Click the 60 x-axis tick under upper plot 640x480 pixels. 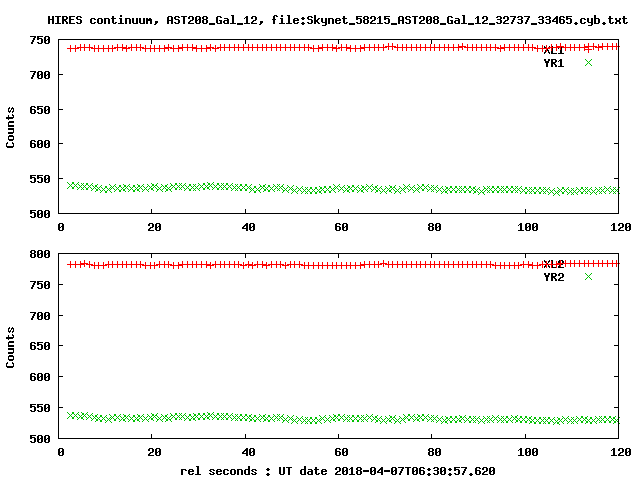coord(341,227)
